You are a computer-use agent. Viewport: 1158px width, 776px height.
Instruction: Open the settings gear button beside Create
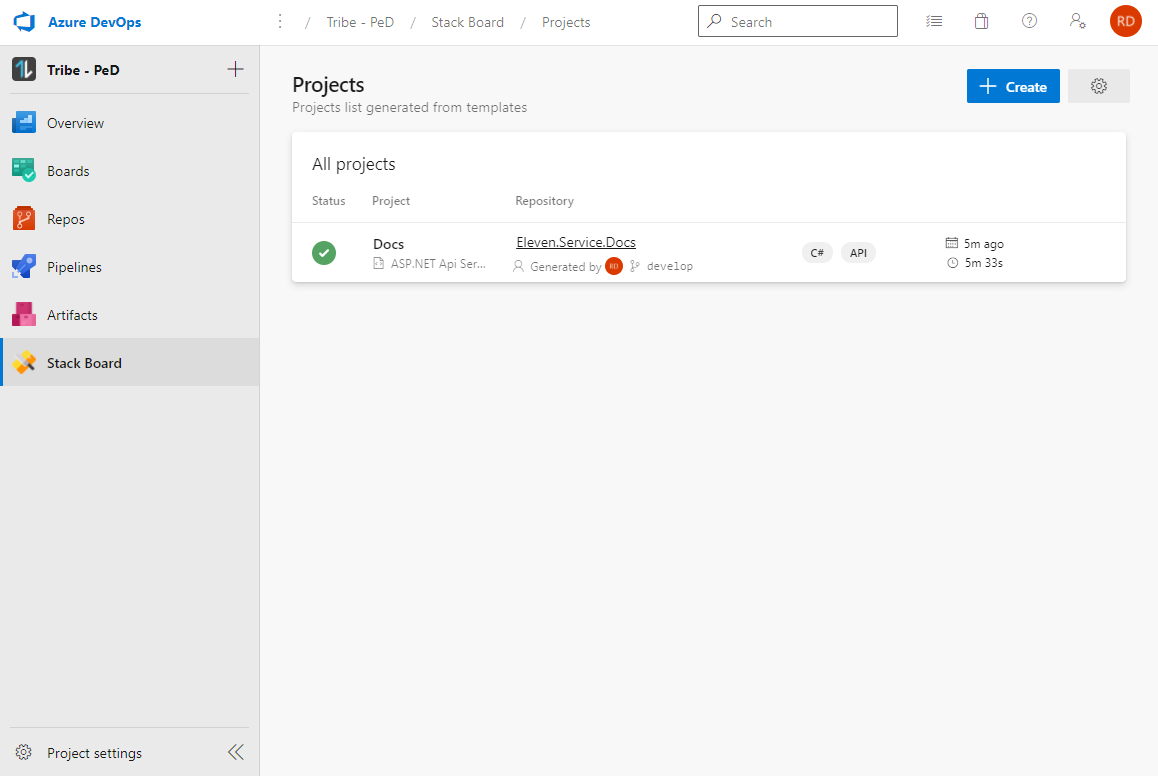tap(1098, 86)
